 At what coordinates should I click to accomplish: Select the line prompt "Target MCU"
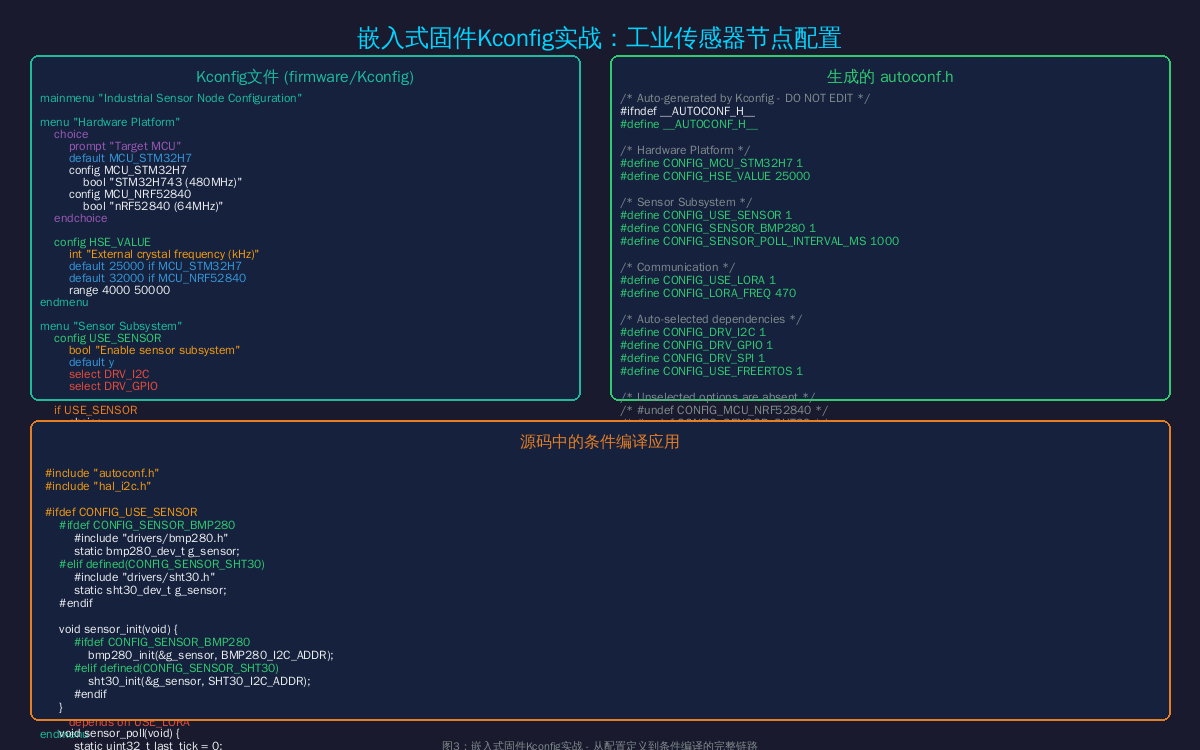click(125, 146)
